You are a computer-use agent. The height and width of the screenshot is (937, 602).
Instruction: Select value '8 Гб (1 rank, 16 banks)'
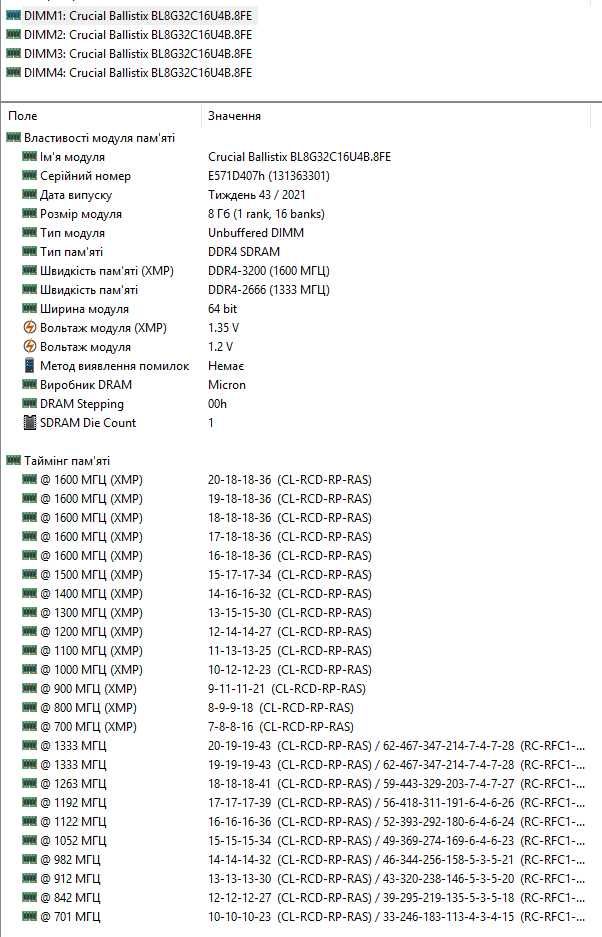(267, 214)
